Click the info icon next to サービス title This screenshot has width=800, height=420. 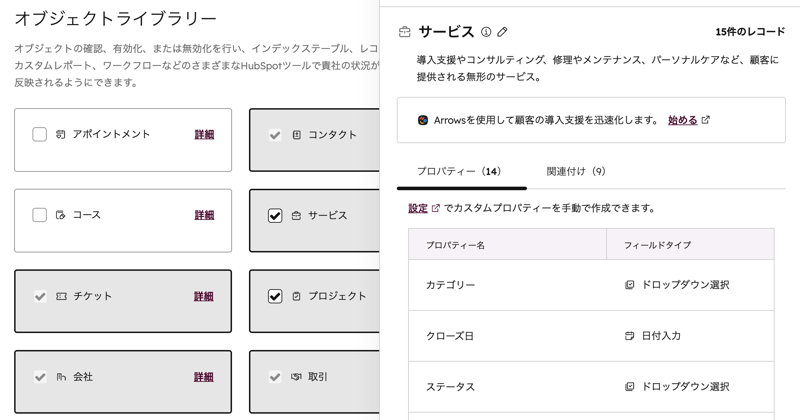coord(486,32)
